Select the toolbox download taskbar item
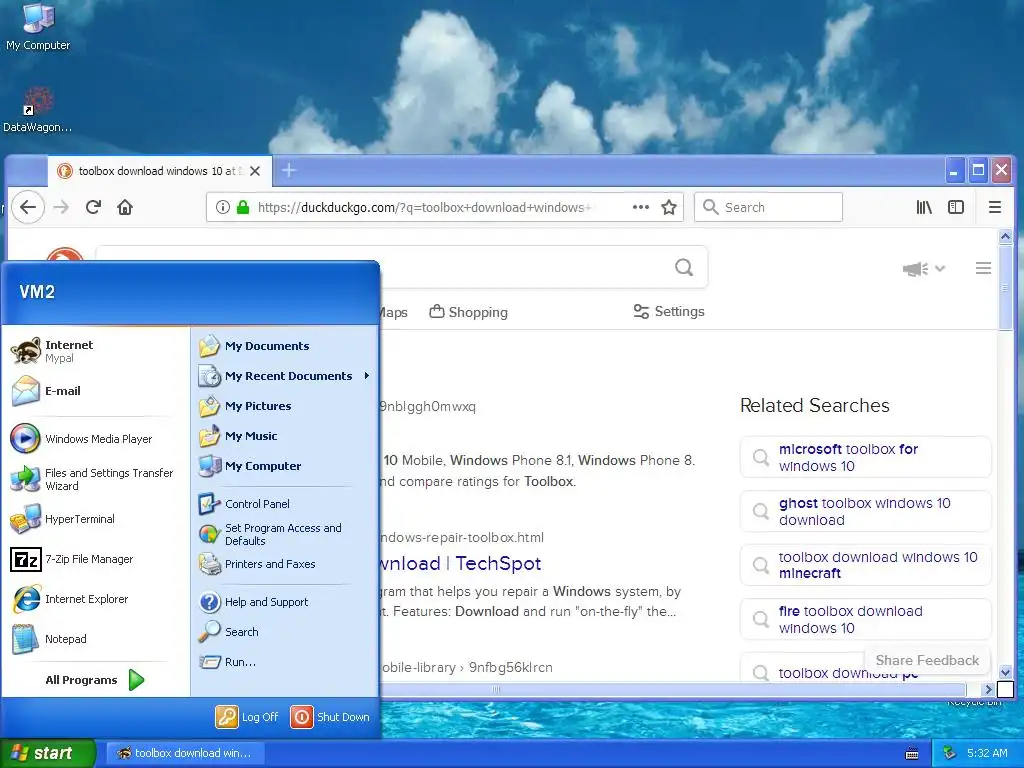The height and width of the screenshot is (768, 1024). coord(185,753)
